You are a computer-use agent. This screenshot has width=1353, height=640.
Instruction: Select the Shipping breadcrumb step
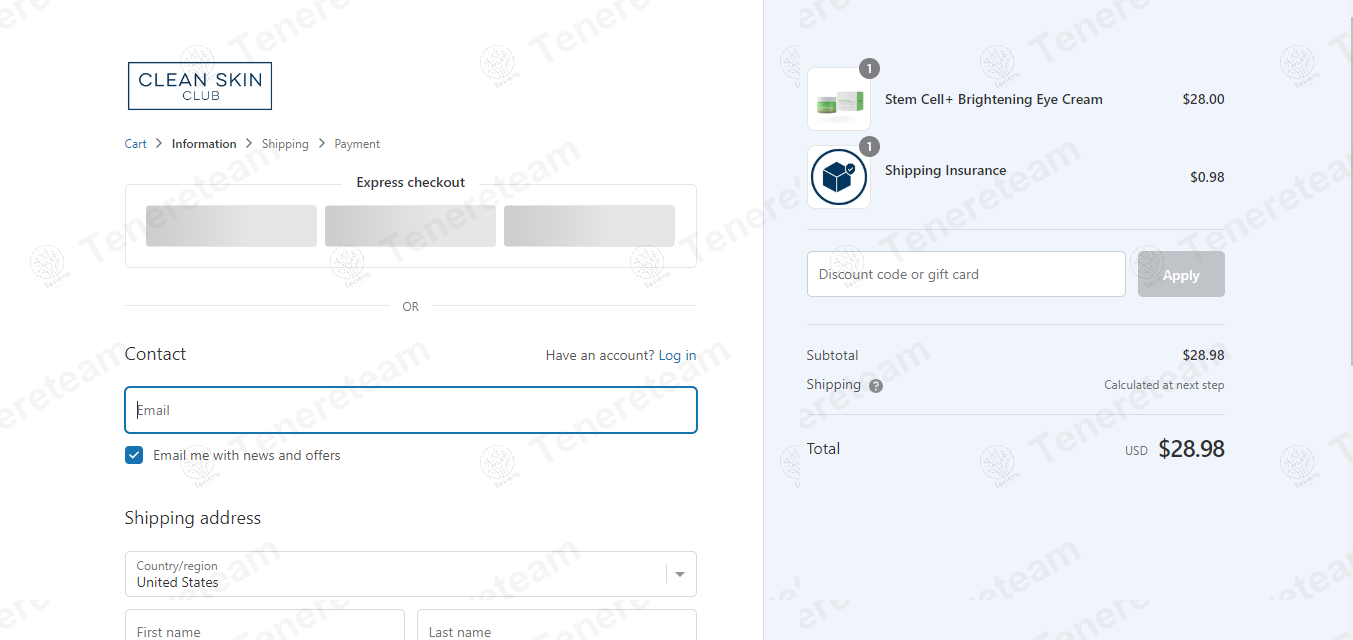285,144
